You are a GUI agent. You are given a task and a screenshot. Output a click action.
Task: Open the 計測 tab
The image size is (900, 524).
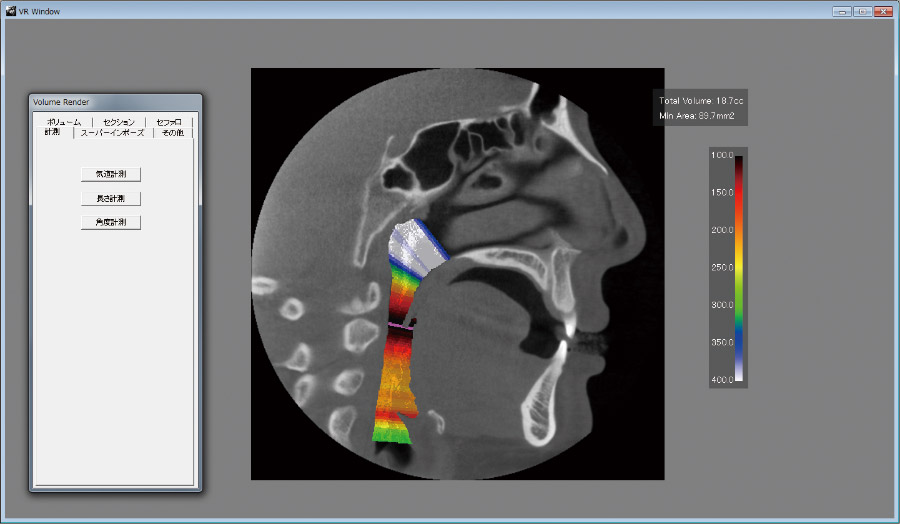pos(52,132)
